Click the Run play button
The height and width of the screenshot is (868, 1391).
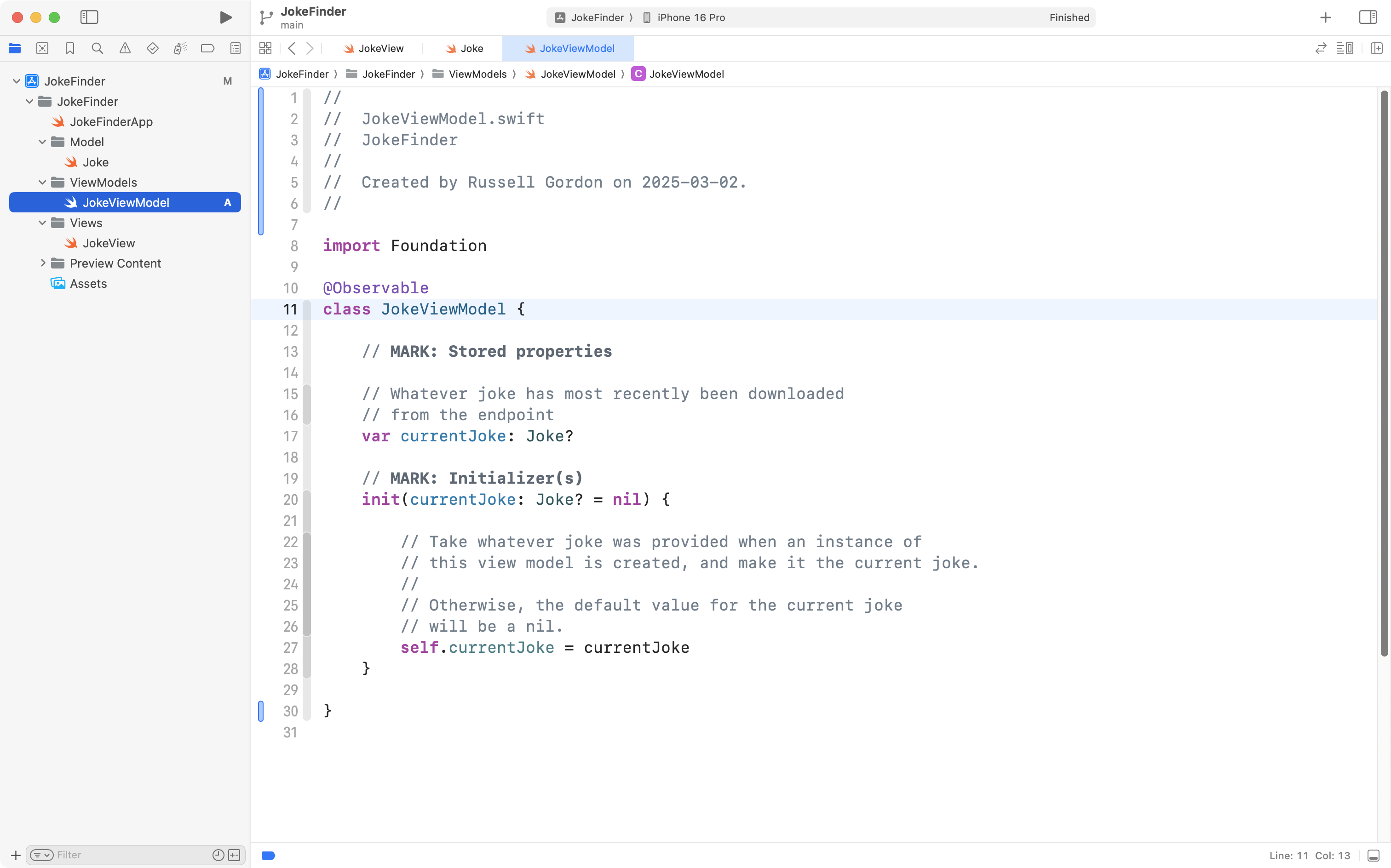click(226, 18)
